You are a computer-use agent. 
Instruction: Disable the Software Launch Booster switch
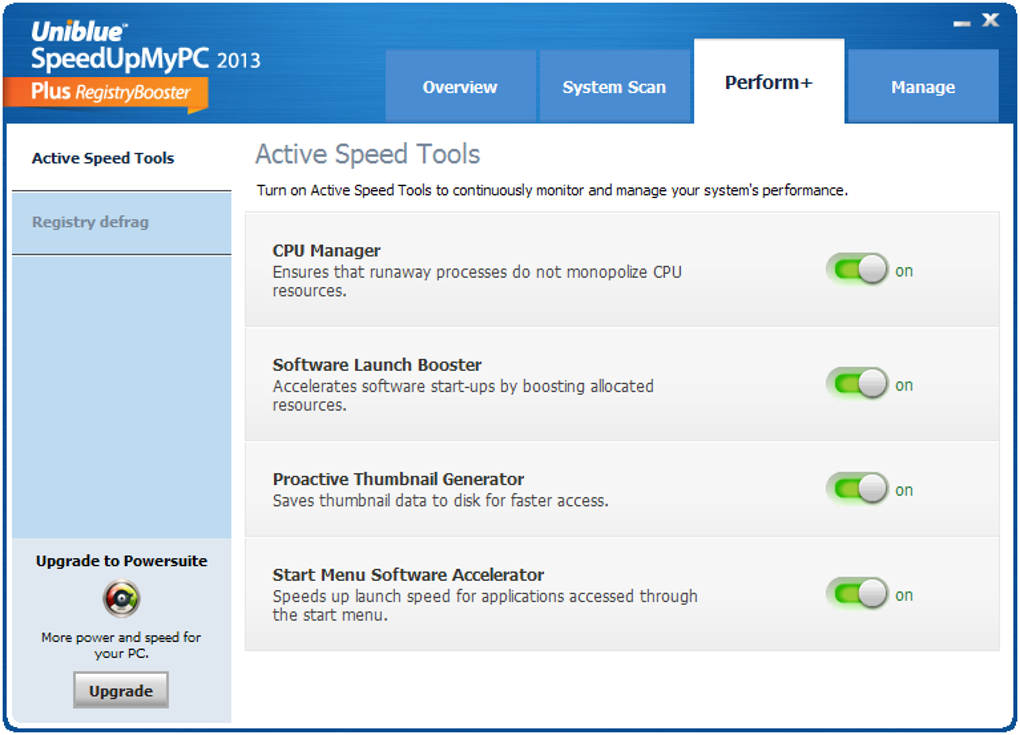point(857,384)
